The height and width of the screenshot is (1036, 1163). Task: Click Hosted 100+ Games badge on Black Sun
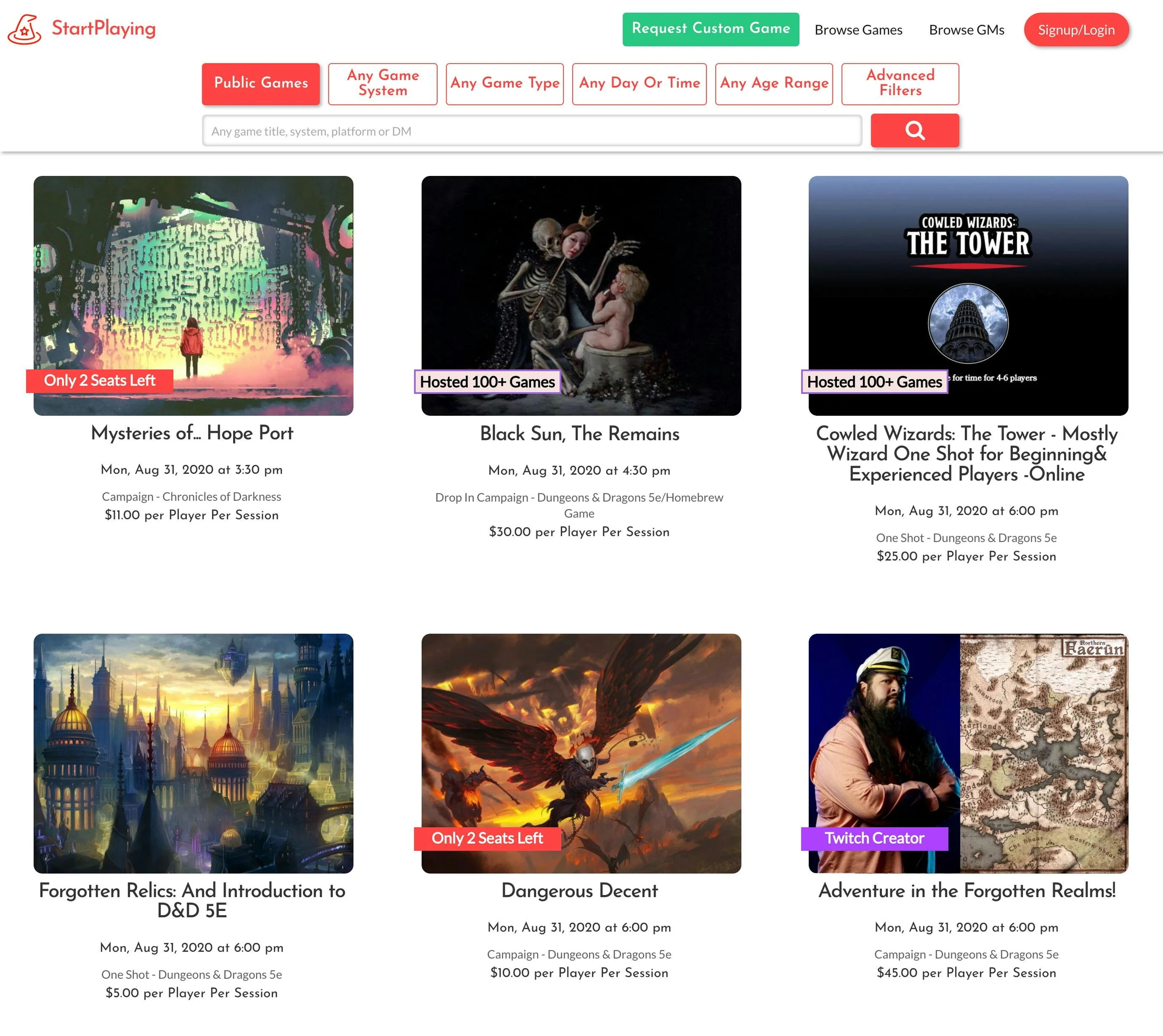pos(487,382)
